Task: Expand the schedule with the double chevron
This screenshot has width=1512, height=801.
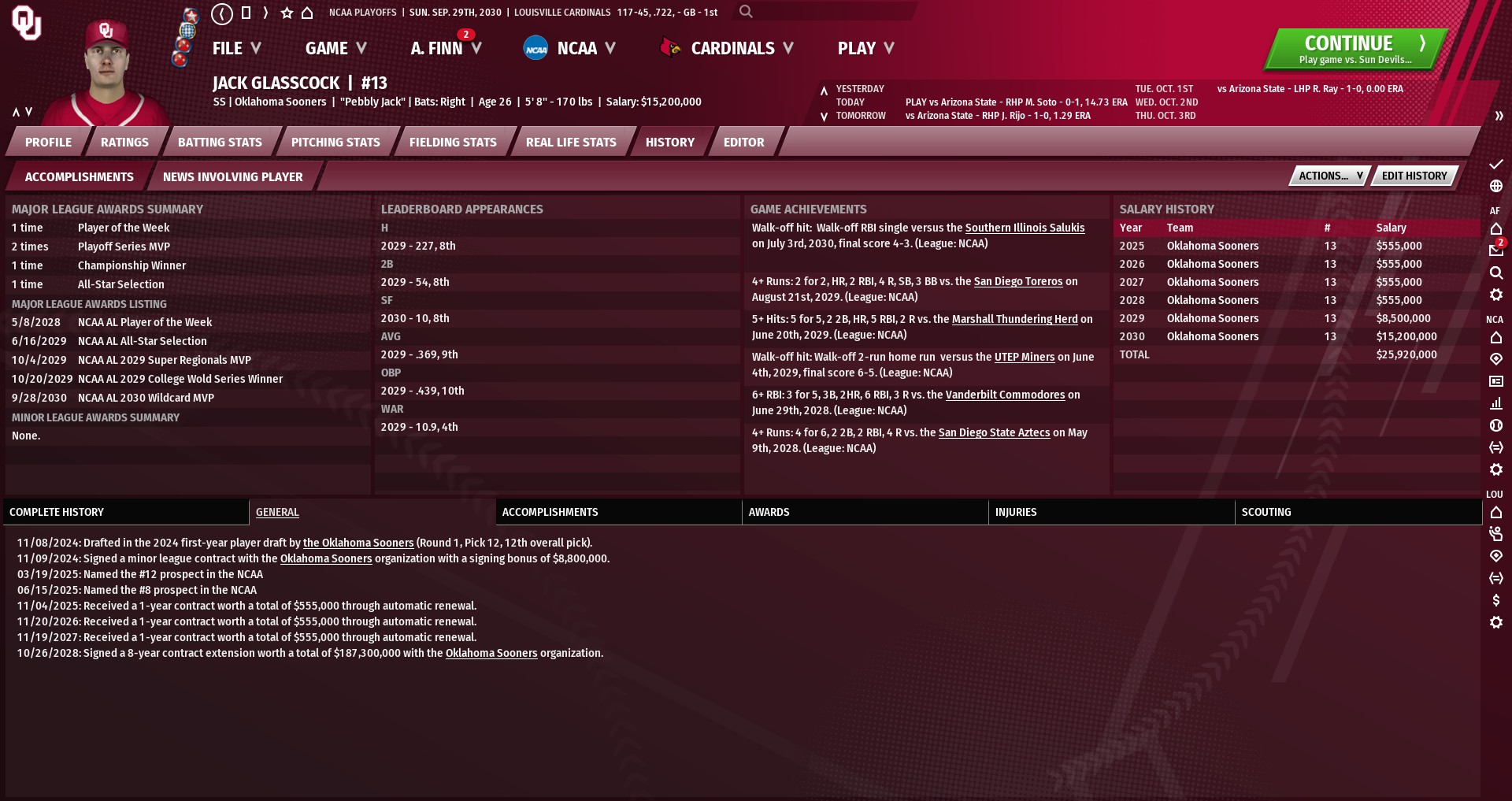Action: coord(1499,116)
